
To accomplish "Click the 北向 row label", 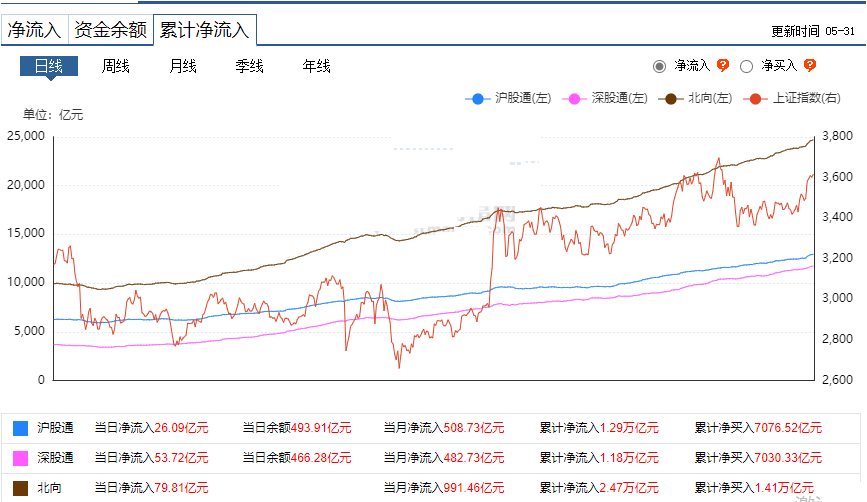I will click(x=49, y=488).
